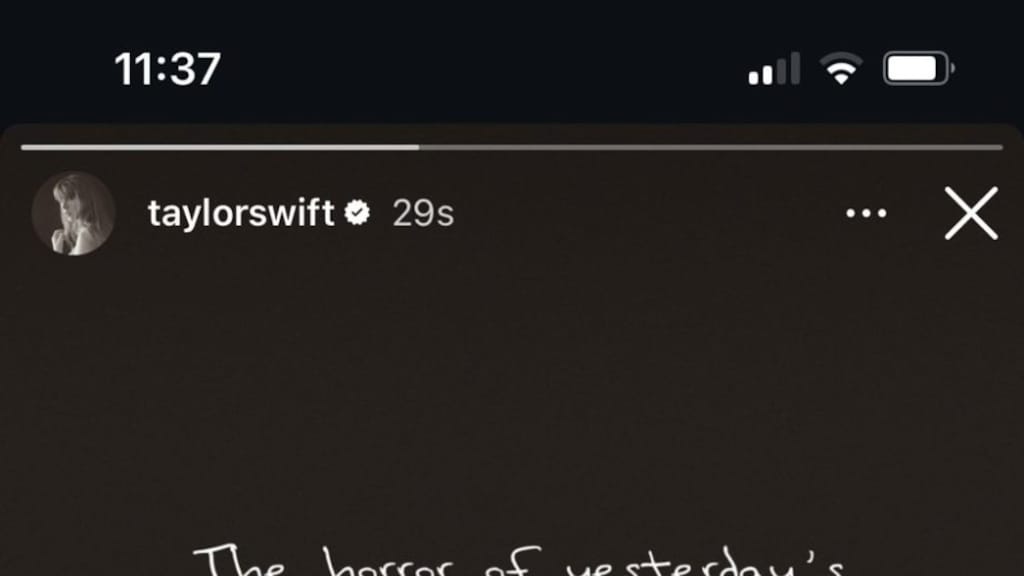
Task: Pause story by tapping empty dark background
Action: 512,392
